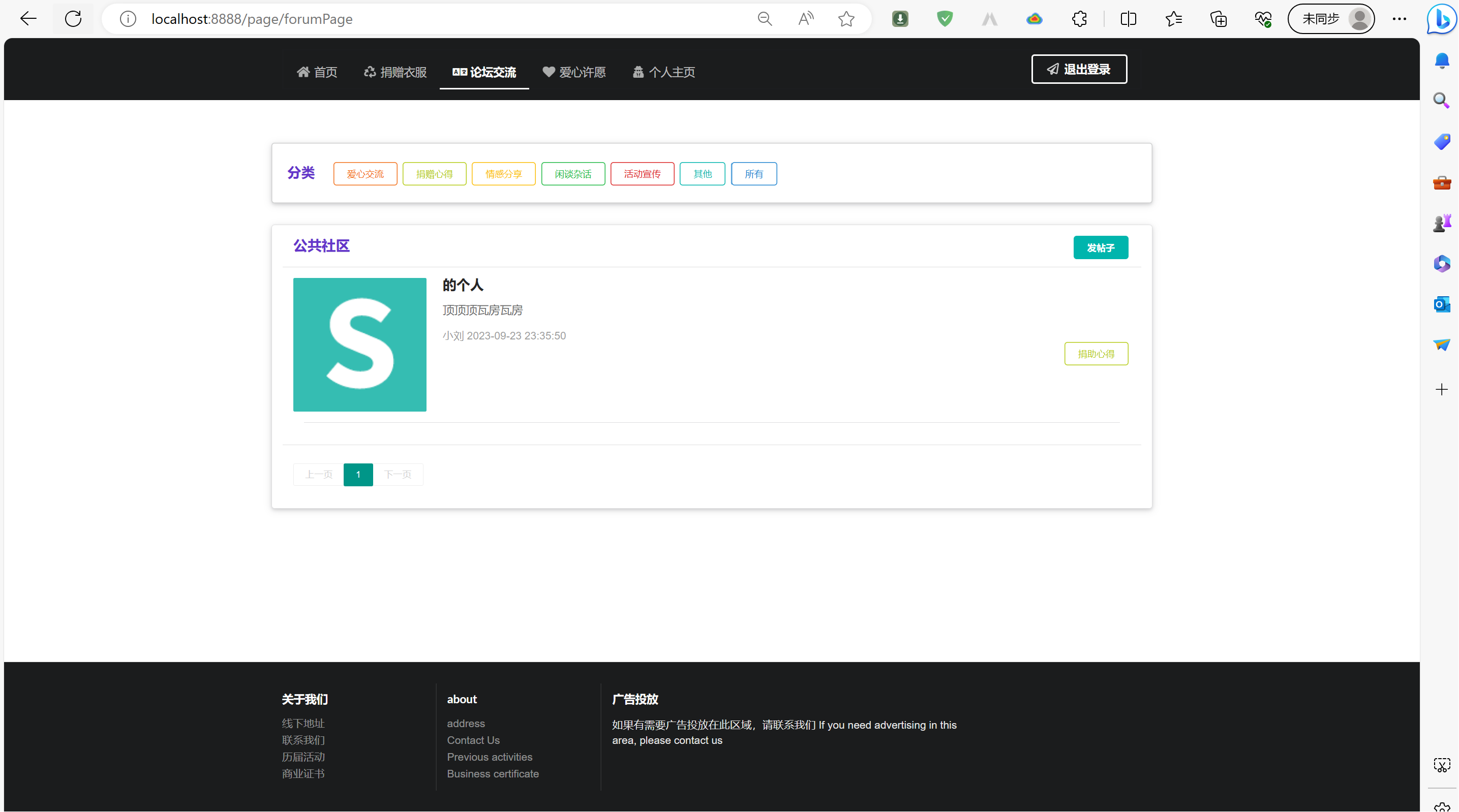The image size is (1459, 812).
Task: Refresh the page with reload icon
Action: pyautogui.click(x=73, y=19)
